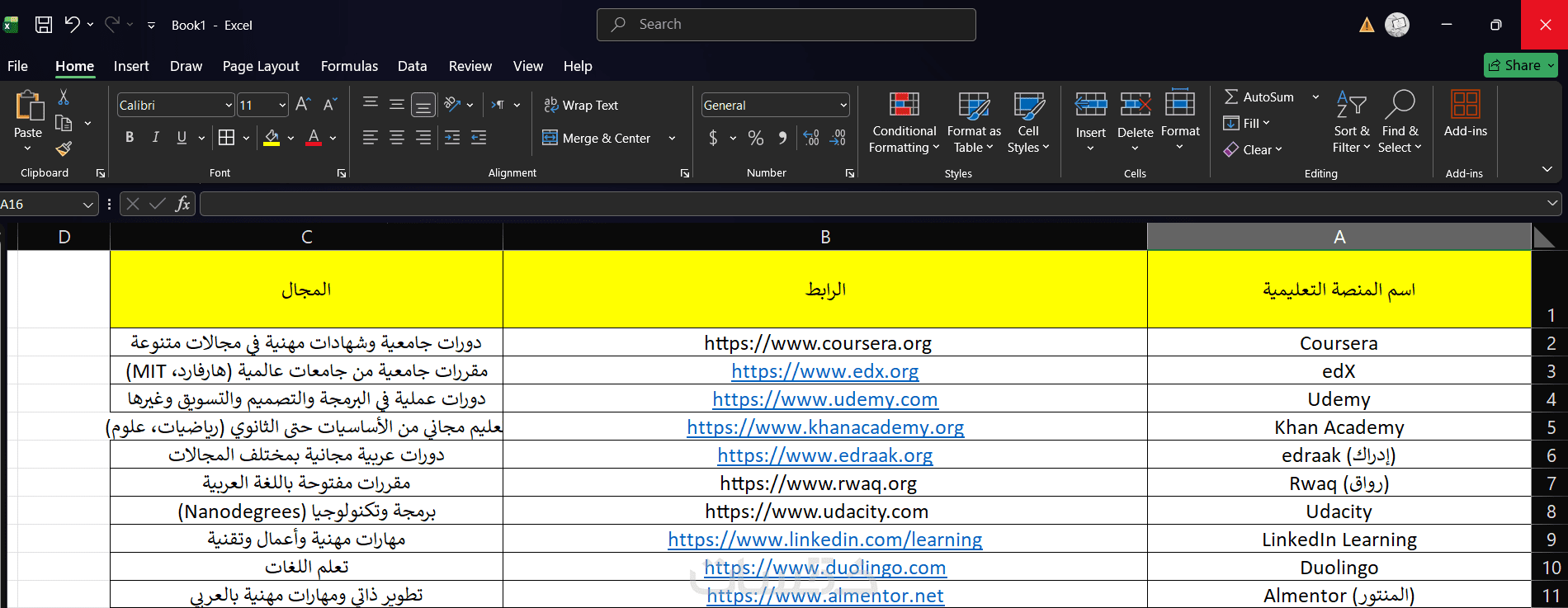Open the font size dropdown

coord(282,105)
